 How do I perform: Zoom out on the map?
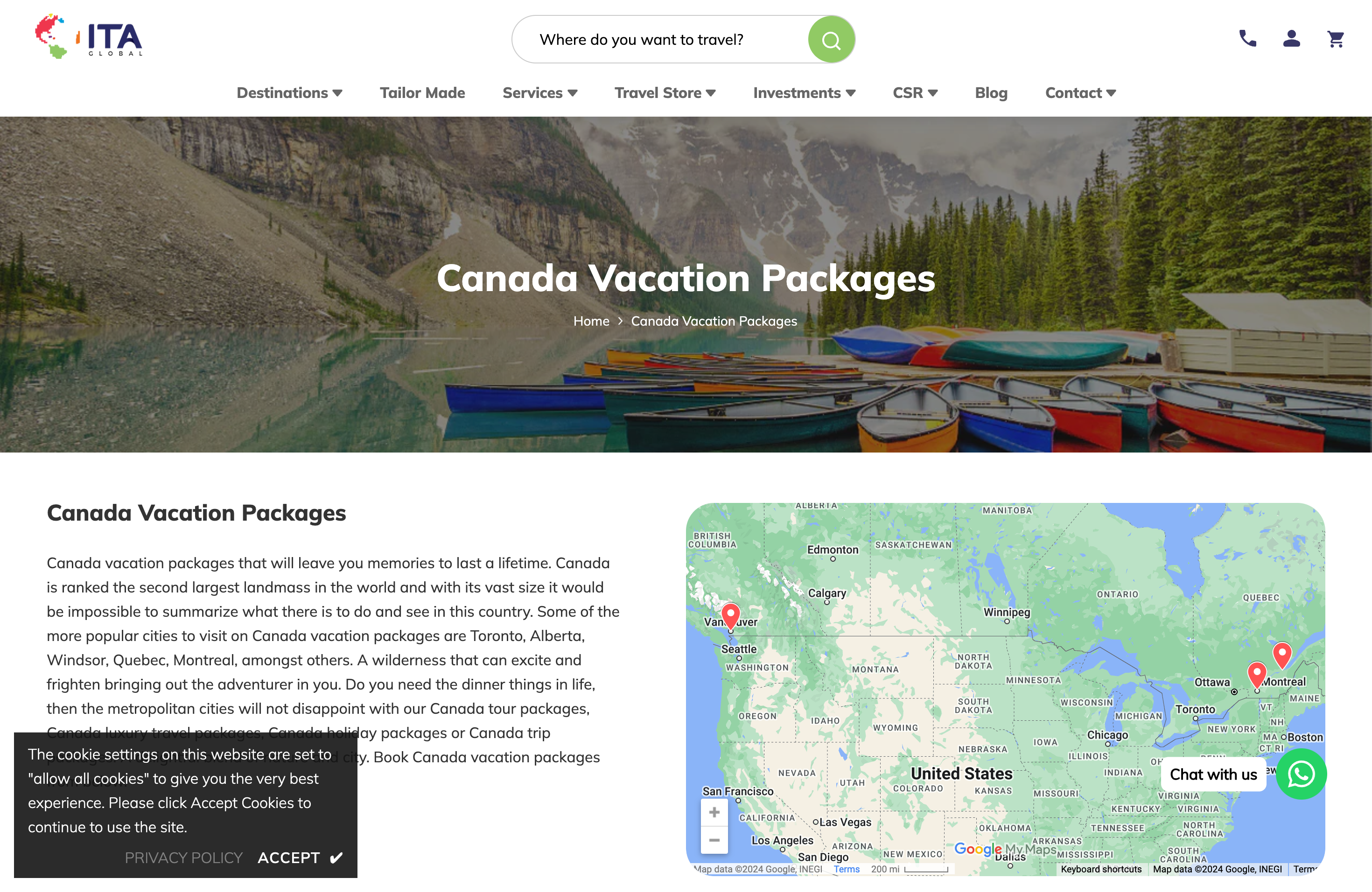[x=714, y=841]
